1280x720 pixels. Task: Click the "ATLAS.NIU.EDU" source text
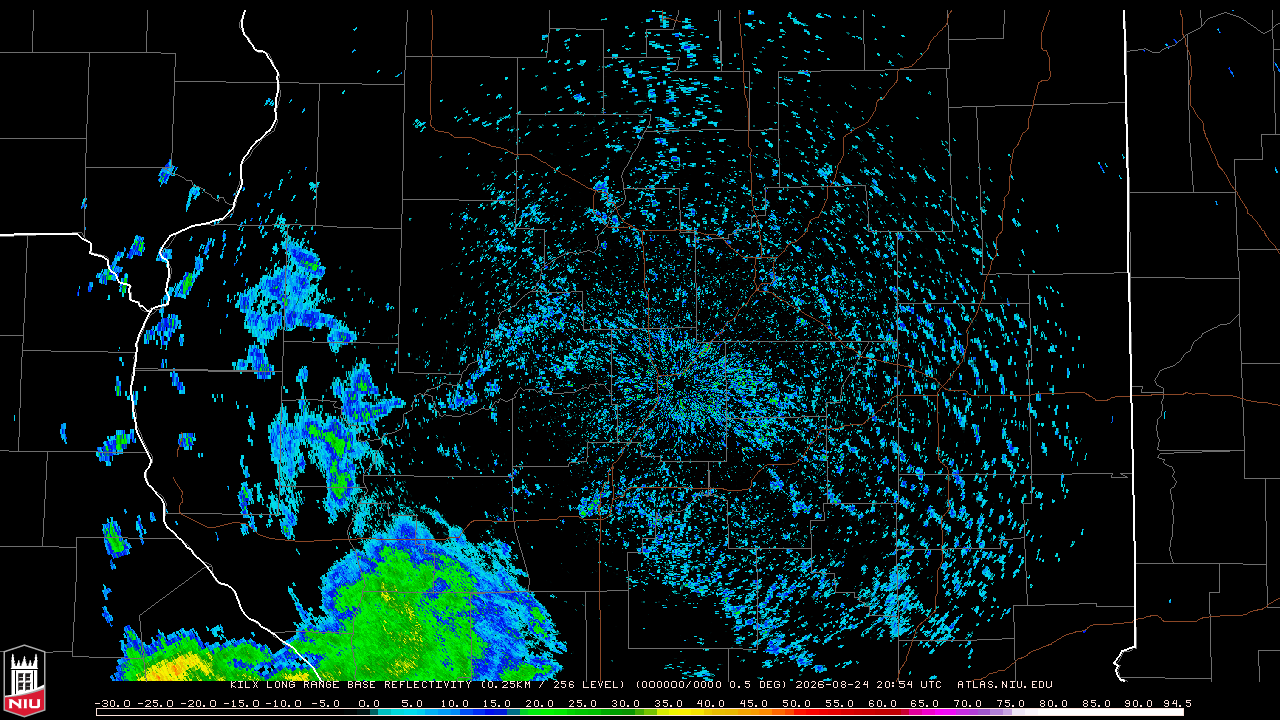pos(1004,685)
